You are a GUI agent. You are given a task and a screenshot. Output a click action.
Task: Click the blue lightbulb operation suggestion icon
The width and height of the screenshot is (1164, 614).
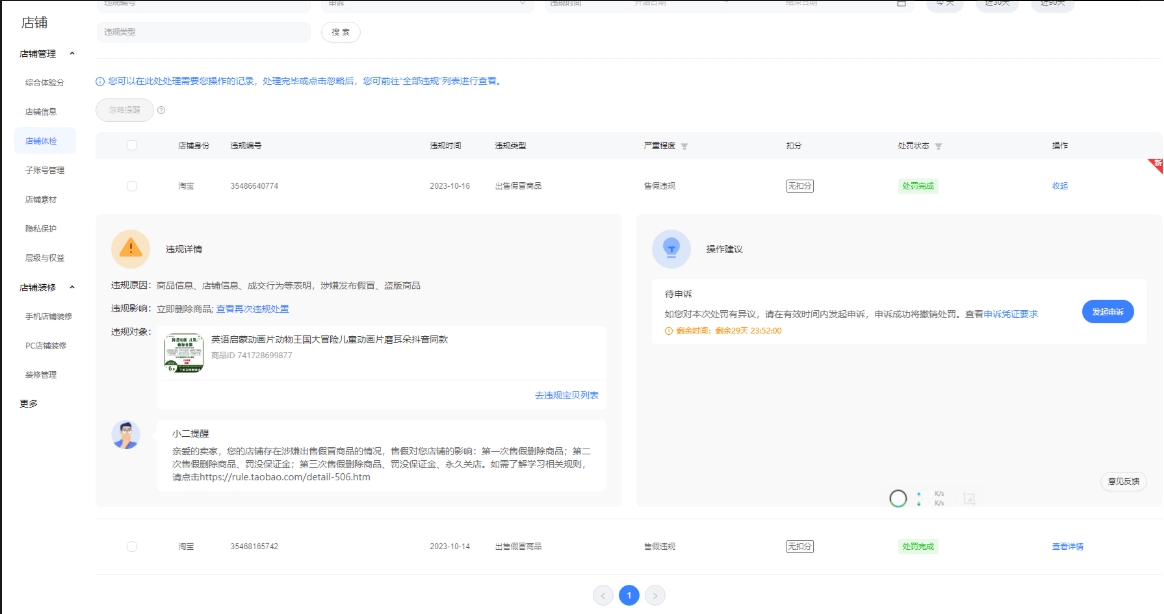[671, 249]
